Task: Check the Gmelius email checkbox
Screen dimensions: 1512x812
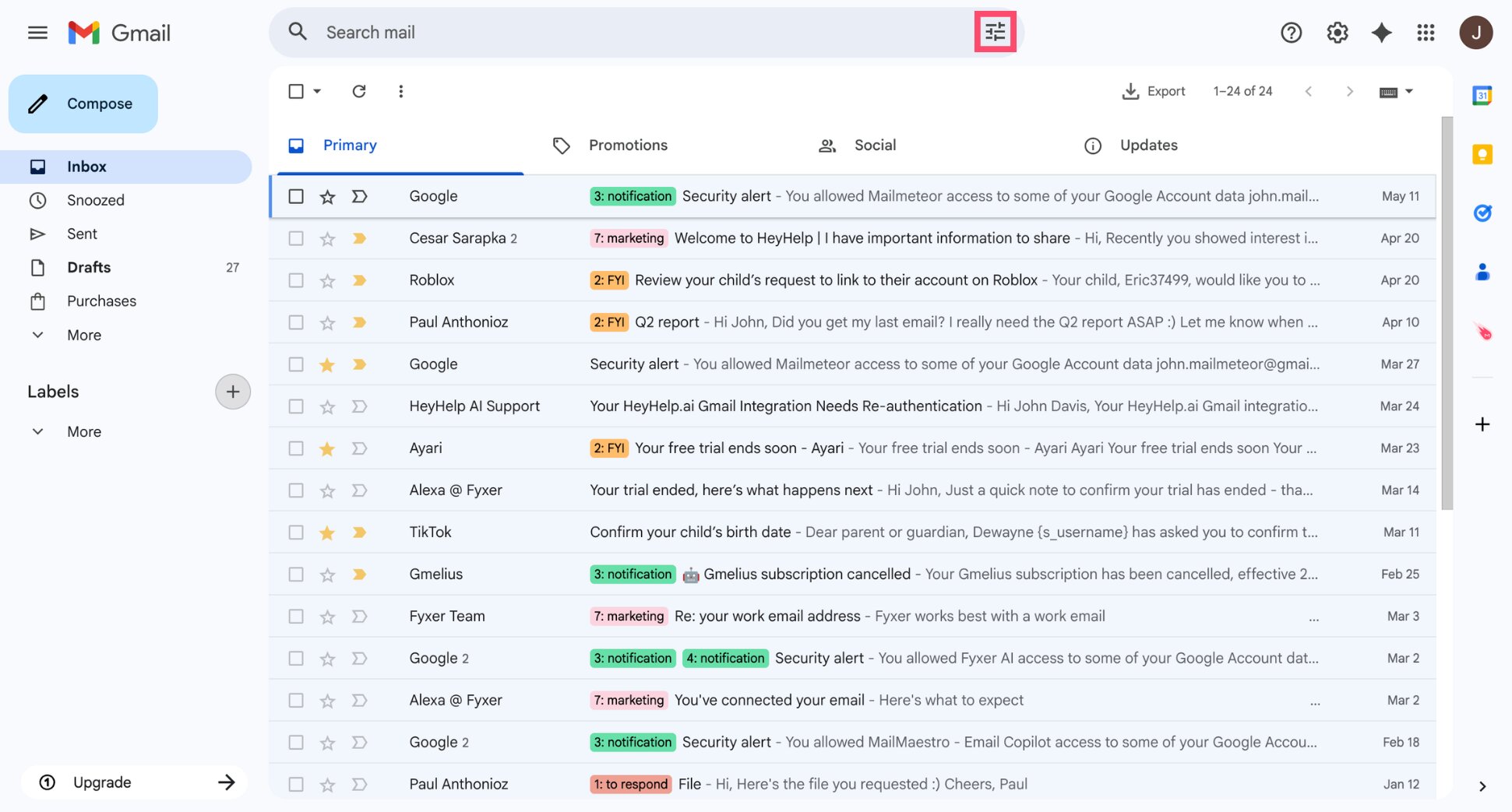Action: pos(296,575)
